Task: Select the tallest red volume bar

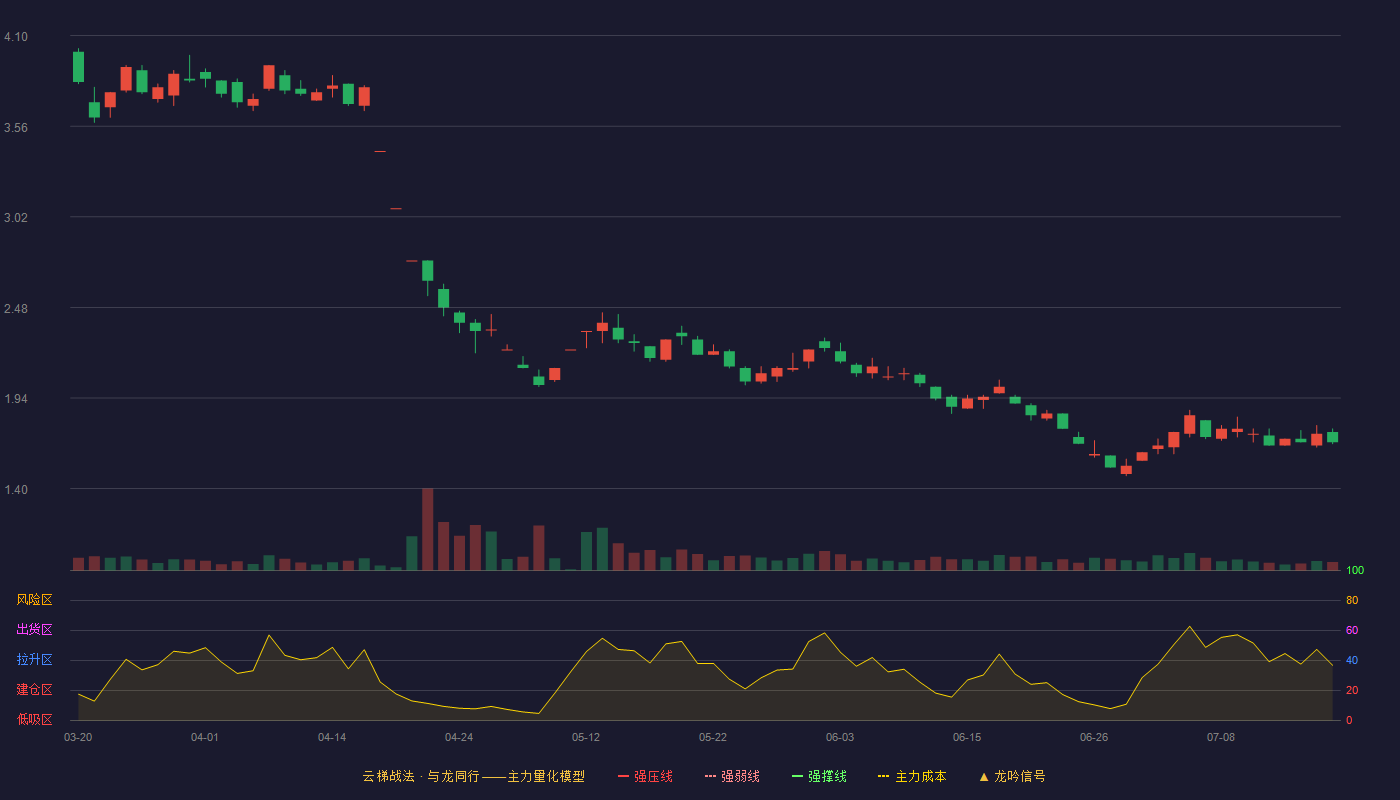Action: coord(427,529)
